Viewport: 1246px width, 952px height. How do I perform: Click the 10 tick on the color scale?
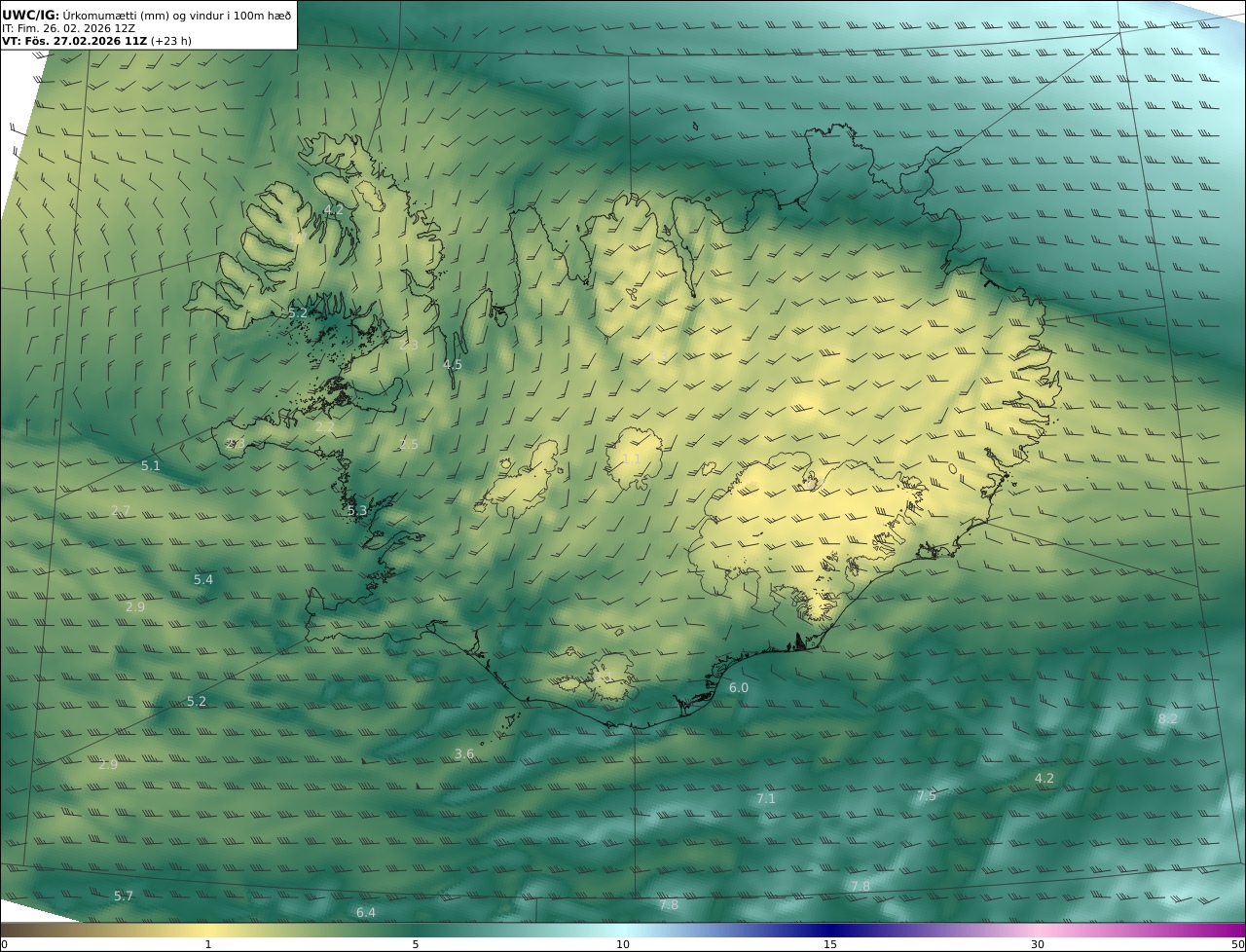click(x=623, y=944)
